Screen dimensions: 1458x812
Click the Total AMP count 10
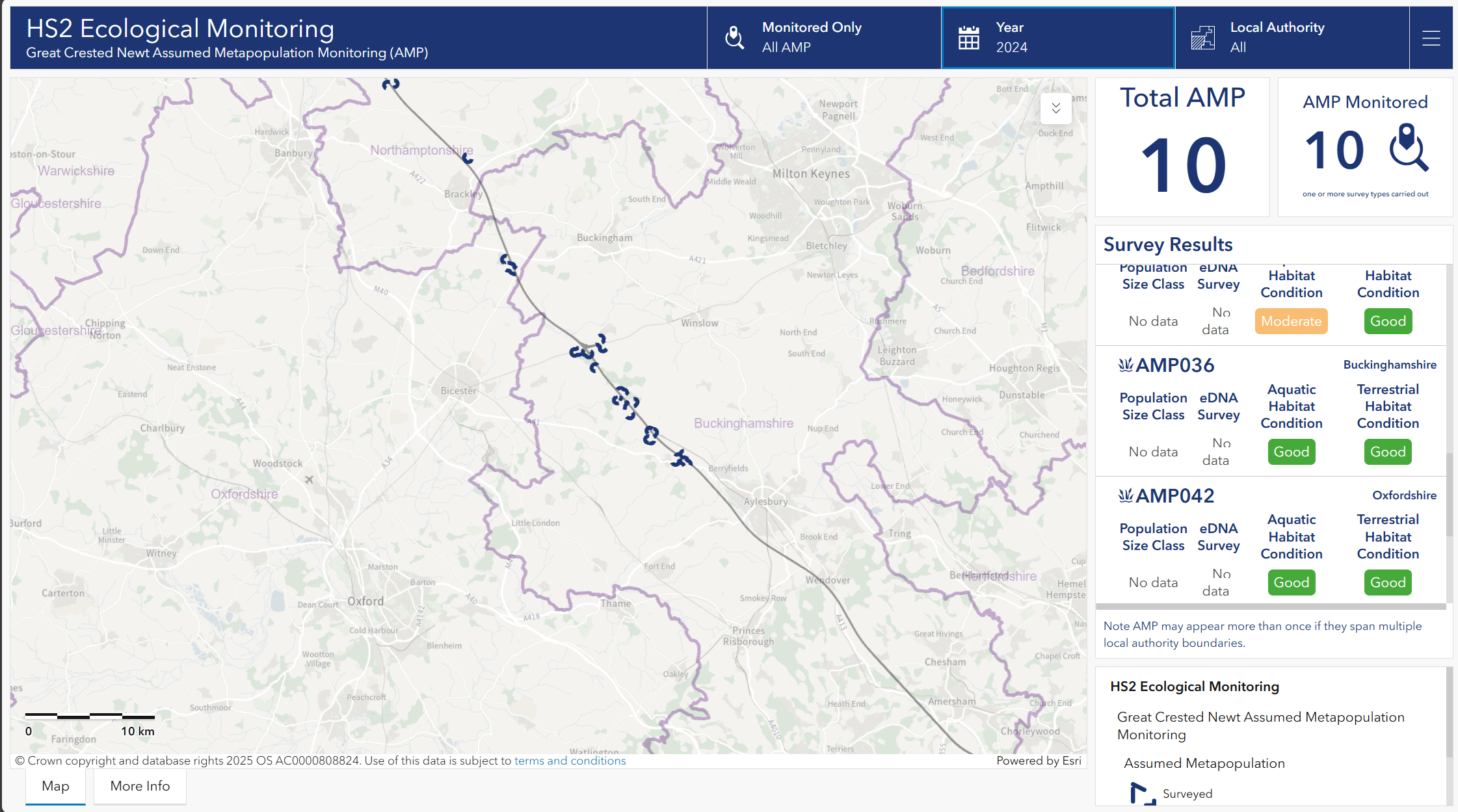click(x=1184, y=166)
